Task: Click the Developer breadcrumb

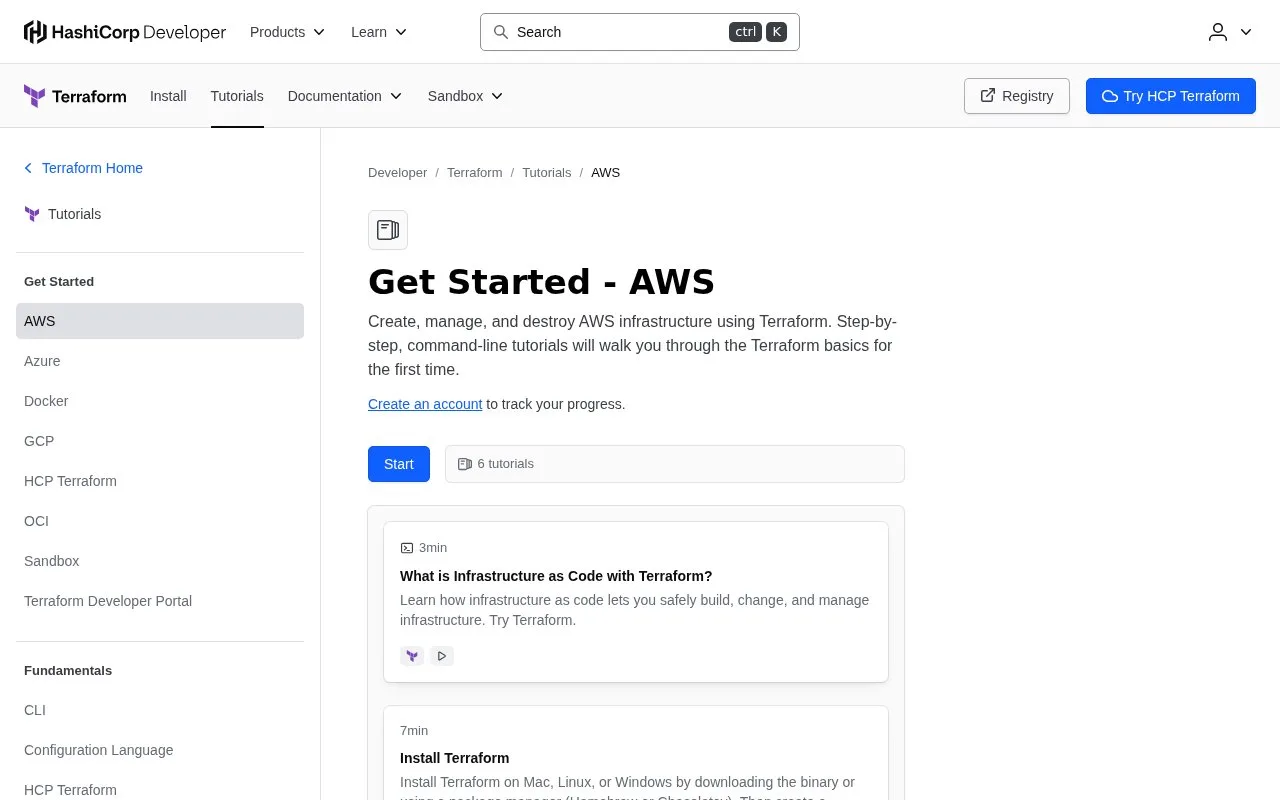Action: [x=397, y=173]
